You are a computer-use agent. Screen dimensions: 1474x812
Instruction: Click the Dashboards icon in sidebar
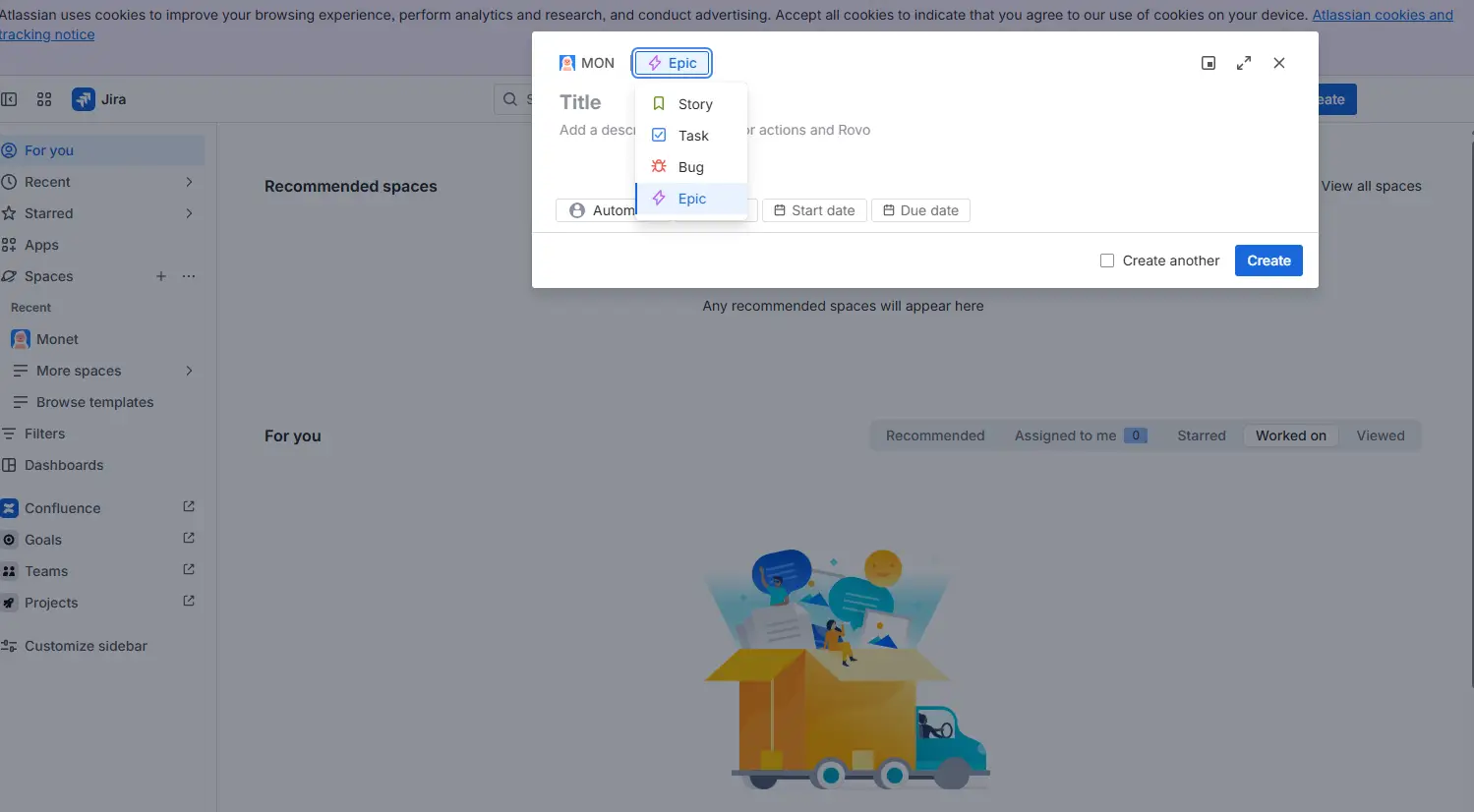click(x=10, y=465)
